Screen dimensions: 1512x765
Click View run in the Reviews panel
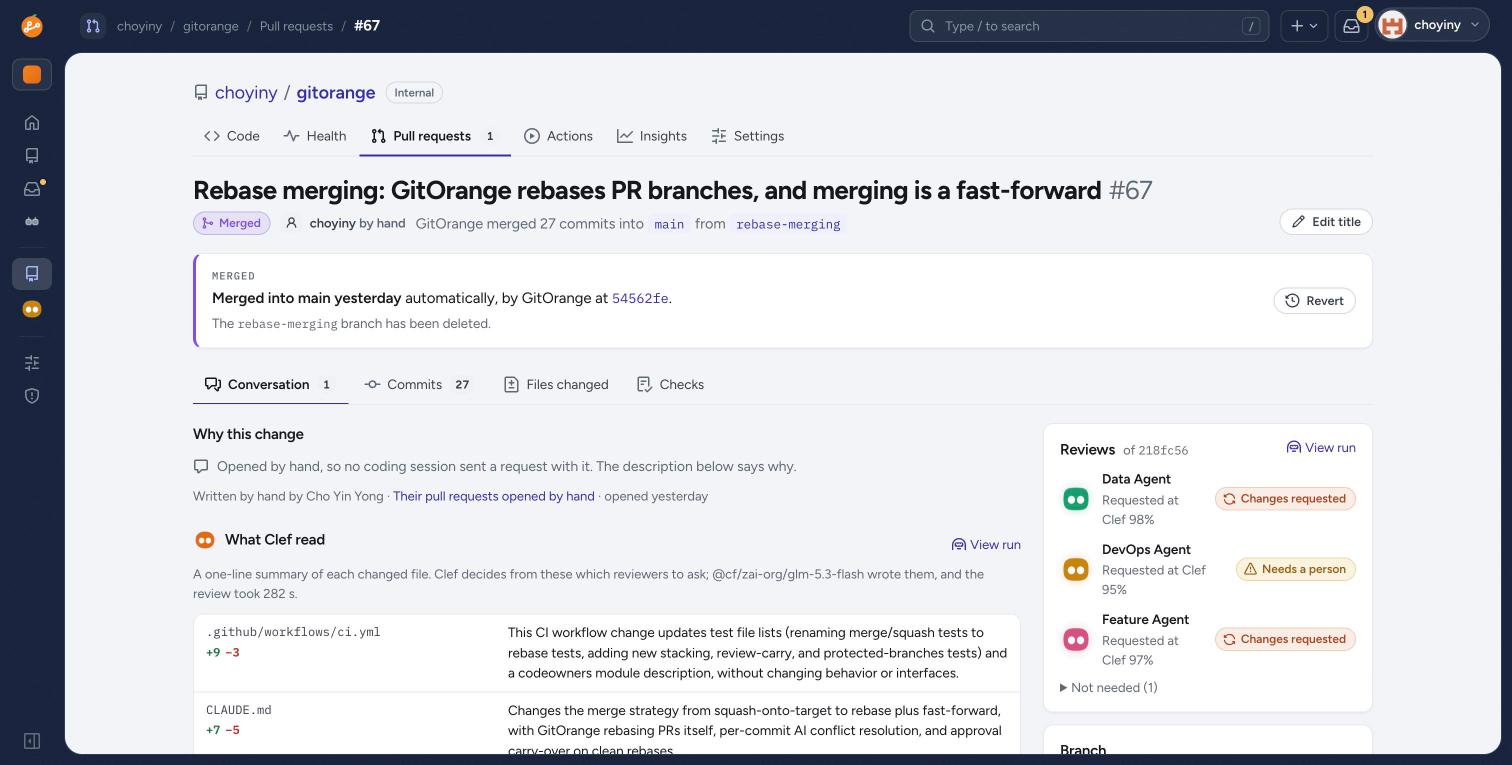click(1321, 448)
